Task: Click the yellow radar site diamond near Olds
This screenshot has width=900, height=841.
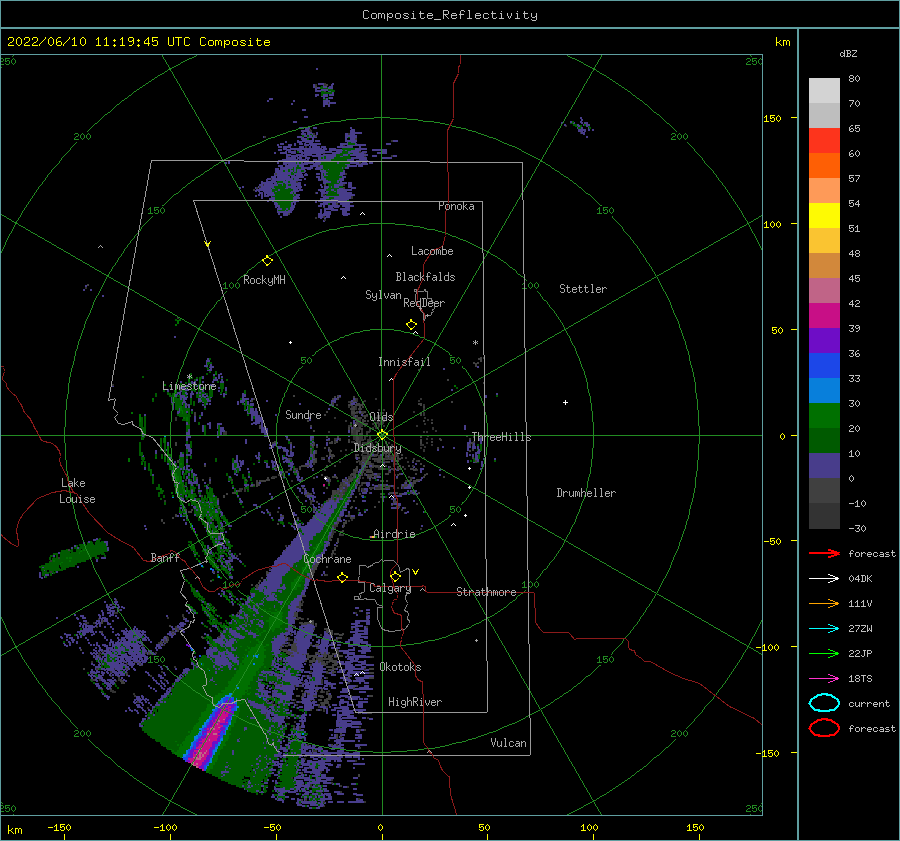Action: pyautogui.click(x=382, y=435)
